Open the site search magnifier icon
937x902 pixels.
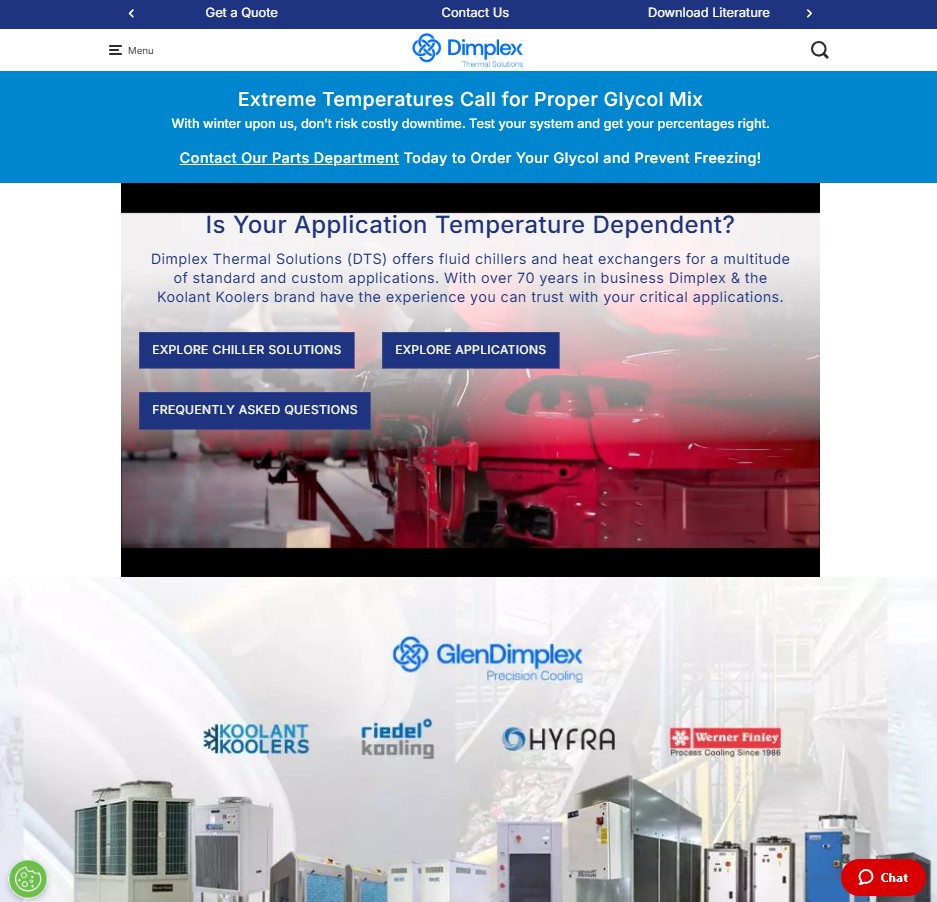click(819, 50)
